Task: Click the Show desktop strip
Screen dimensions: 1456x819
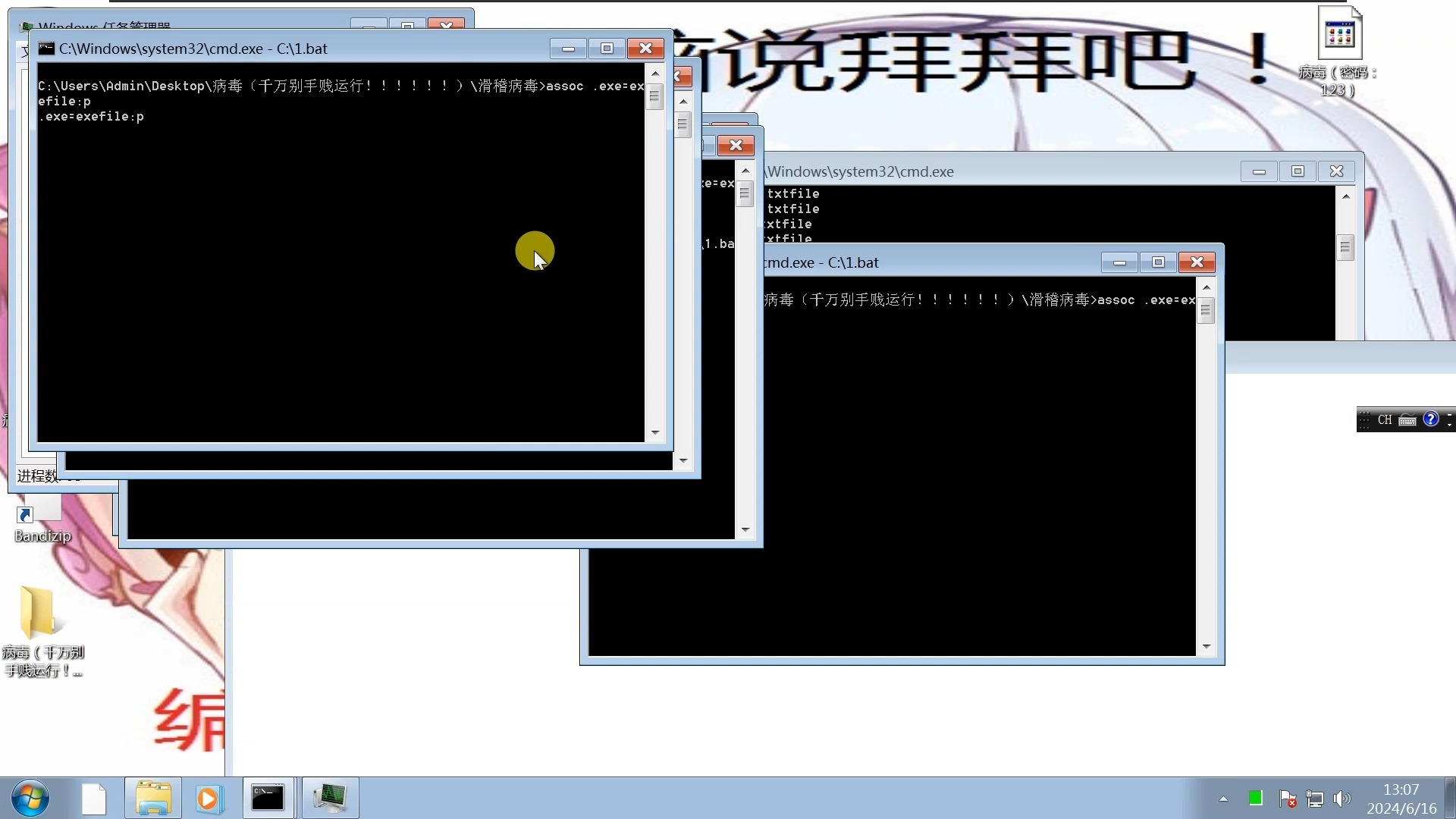Action: 1450,799
